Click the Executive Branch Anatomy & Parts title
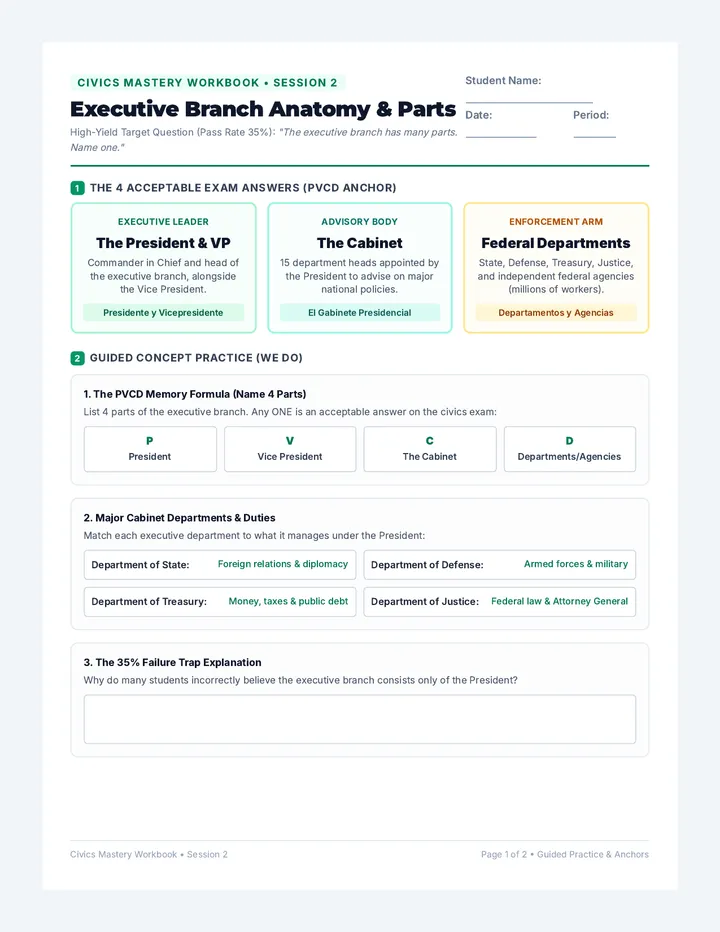The width and height of the screenshot is (720, 932). (x=263, y=109)
